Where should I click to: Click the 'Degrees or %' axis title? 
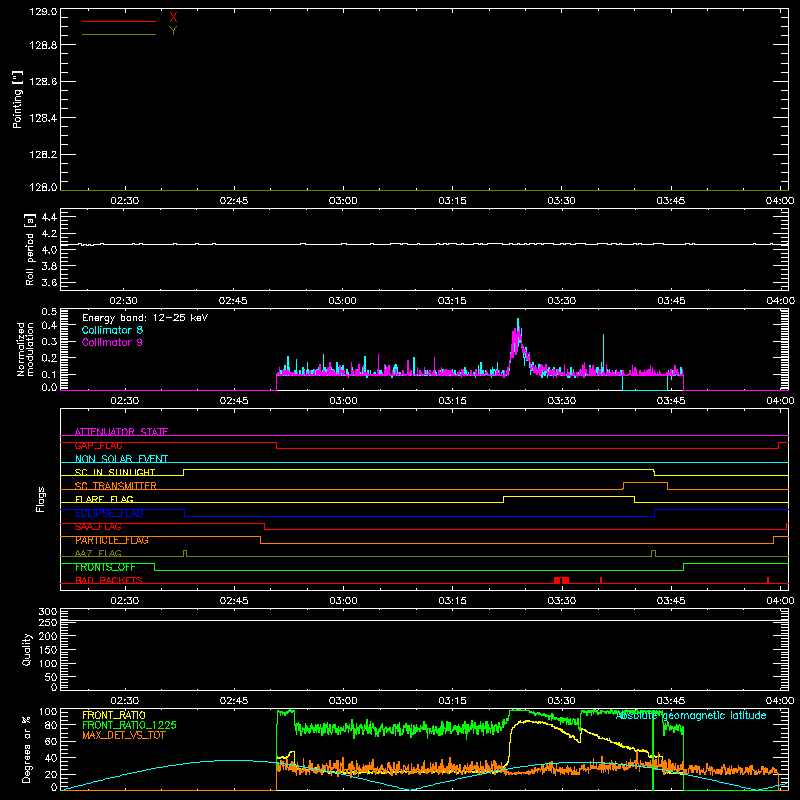point(26,749)
